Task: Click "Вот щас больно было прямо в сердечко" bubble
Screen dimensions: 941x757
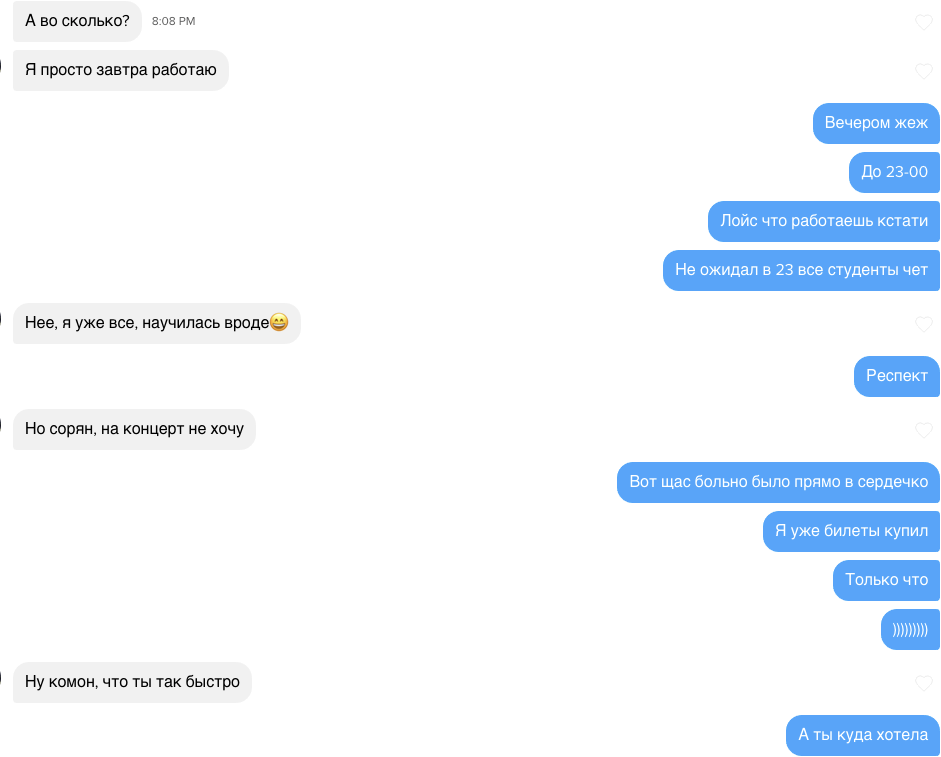Action: tap(778, 482)
